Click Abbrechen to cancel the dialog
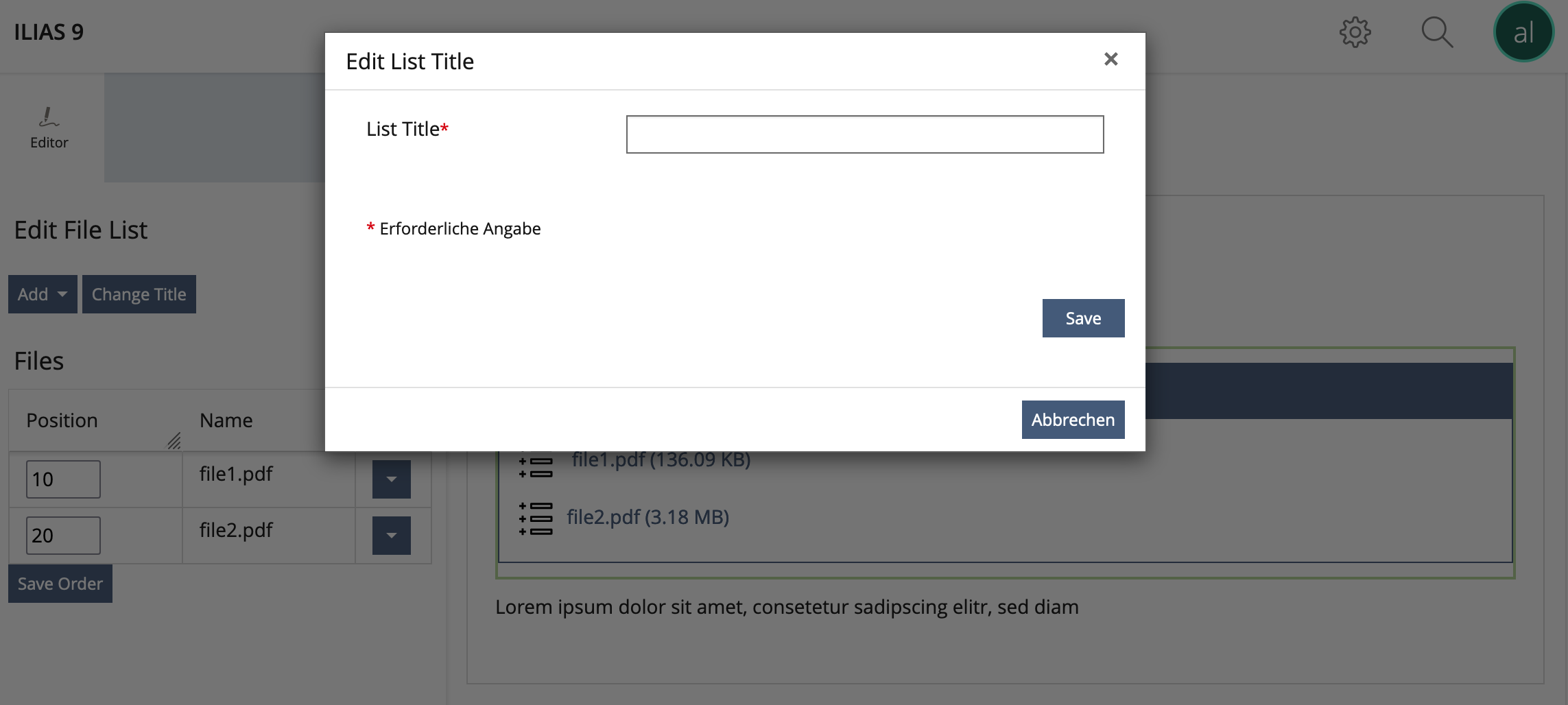The height and width of the screenshot is (705, 1568). pos(1073,420)
